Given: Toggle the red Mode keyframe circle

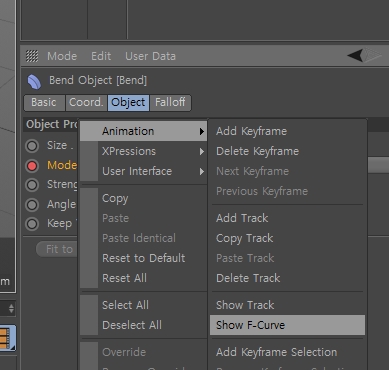Looking at the screenshot, I should [32, 166].
